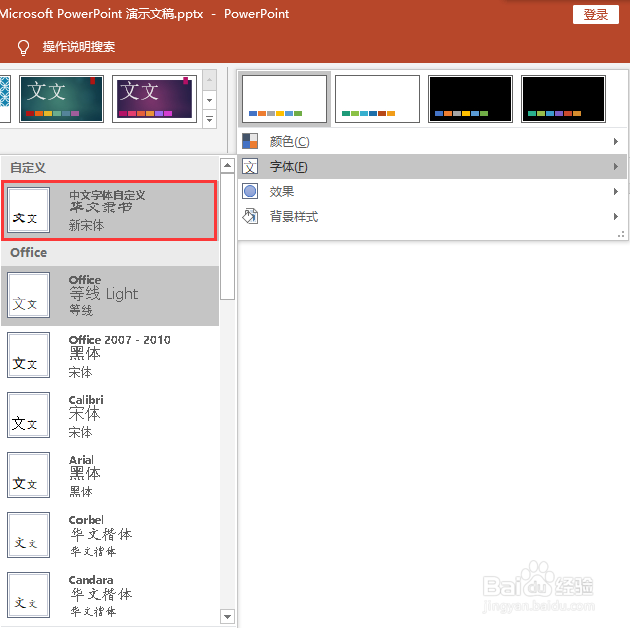The width and height of the screenshot is (630, 628).
Task: Click the Calibri font preview icon
Action: pos(29,415)
